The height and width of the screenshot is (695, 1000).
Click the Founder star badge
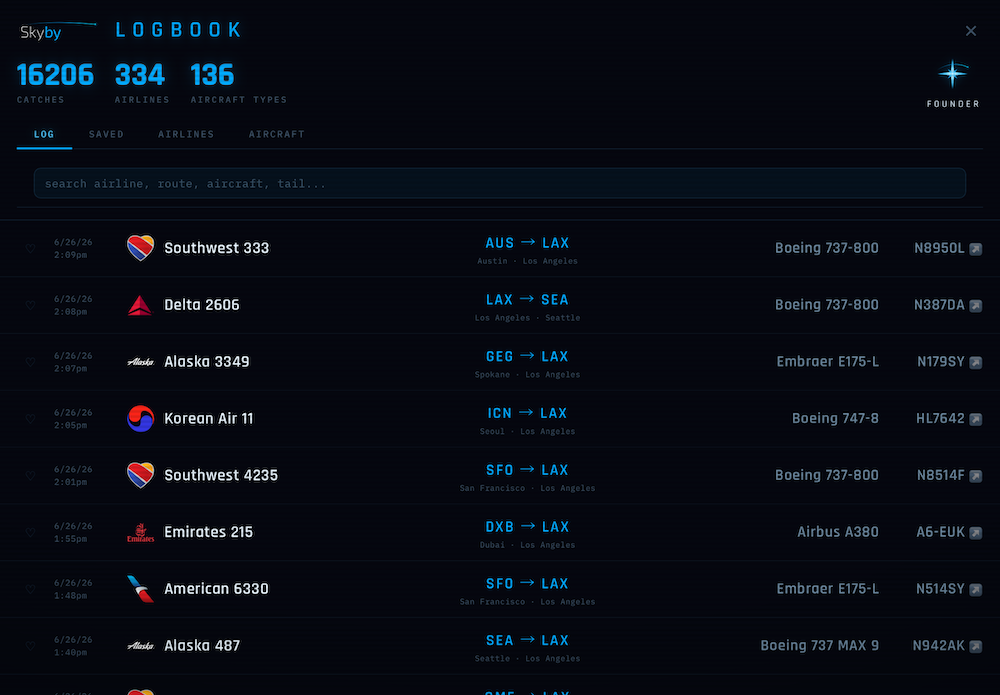point(953,75)
